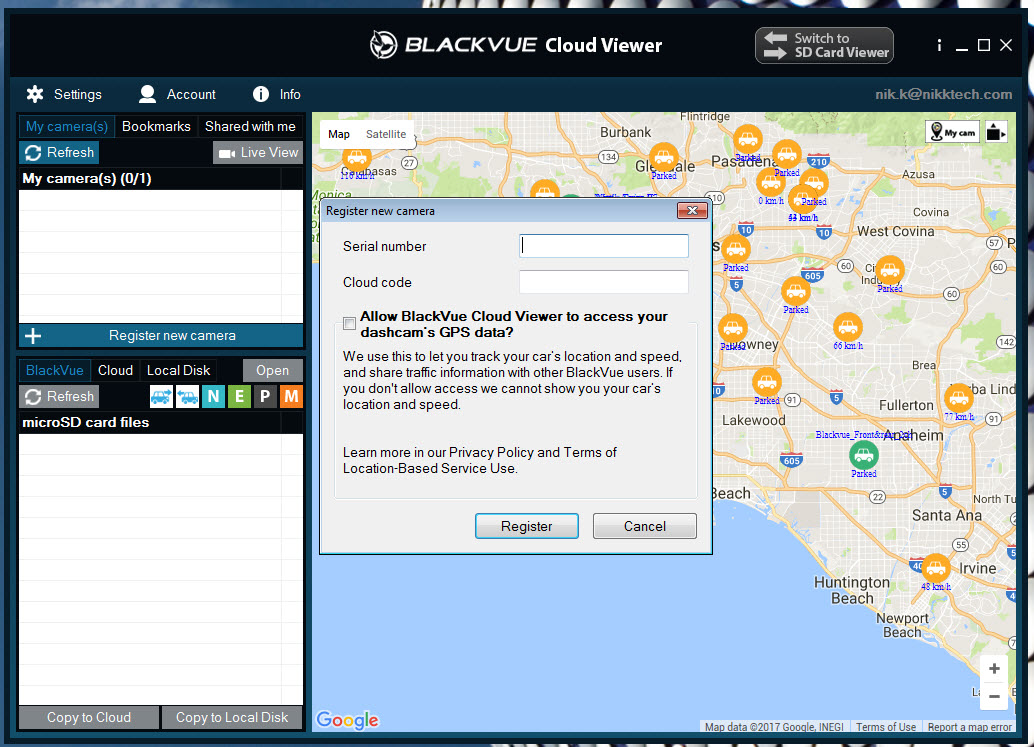Open the Info menu

pyautogui.click(x=276, y=94)
